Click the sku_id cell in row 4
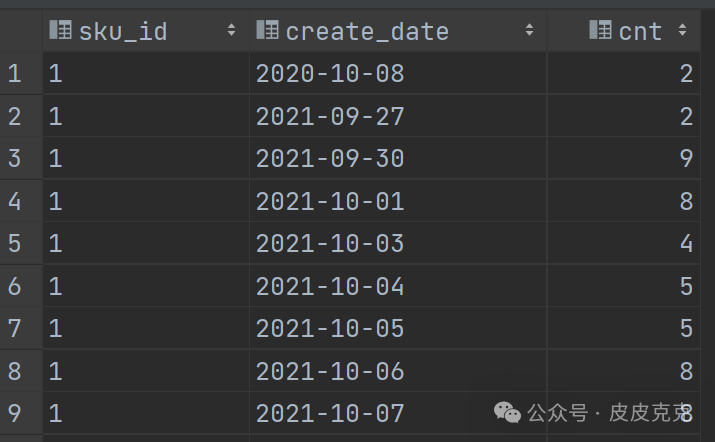The image size is (715, 442). pos(146,201)
